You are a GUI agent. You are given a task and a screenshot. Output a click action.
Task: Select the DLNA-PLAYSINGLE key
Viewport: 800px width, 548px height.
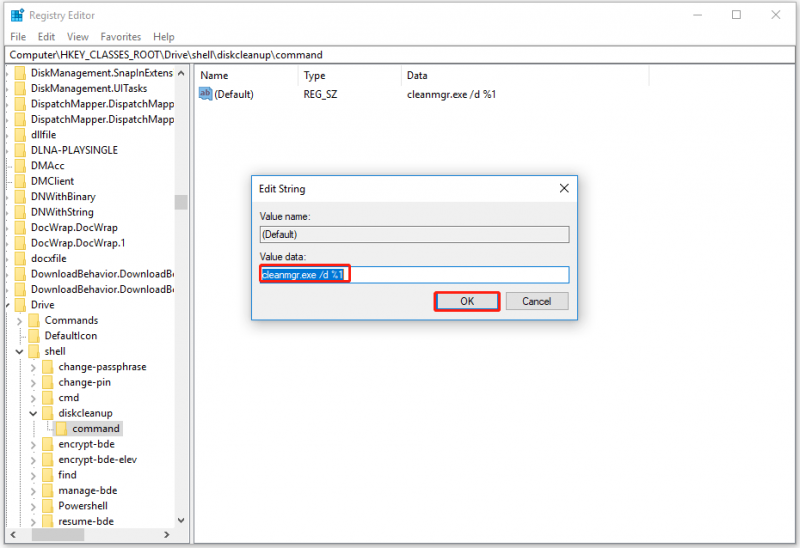pos(74,150)
